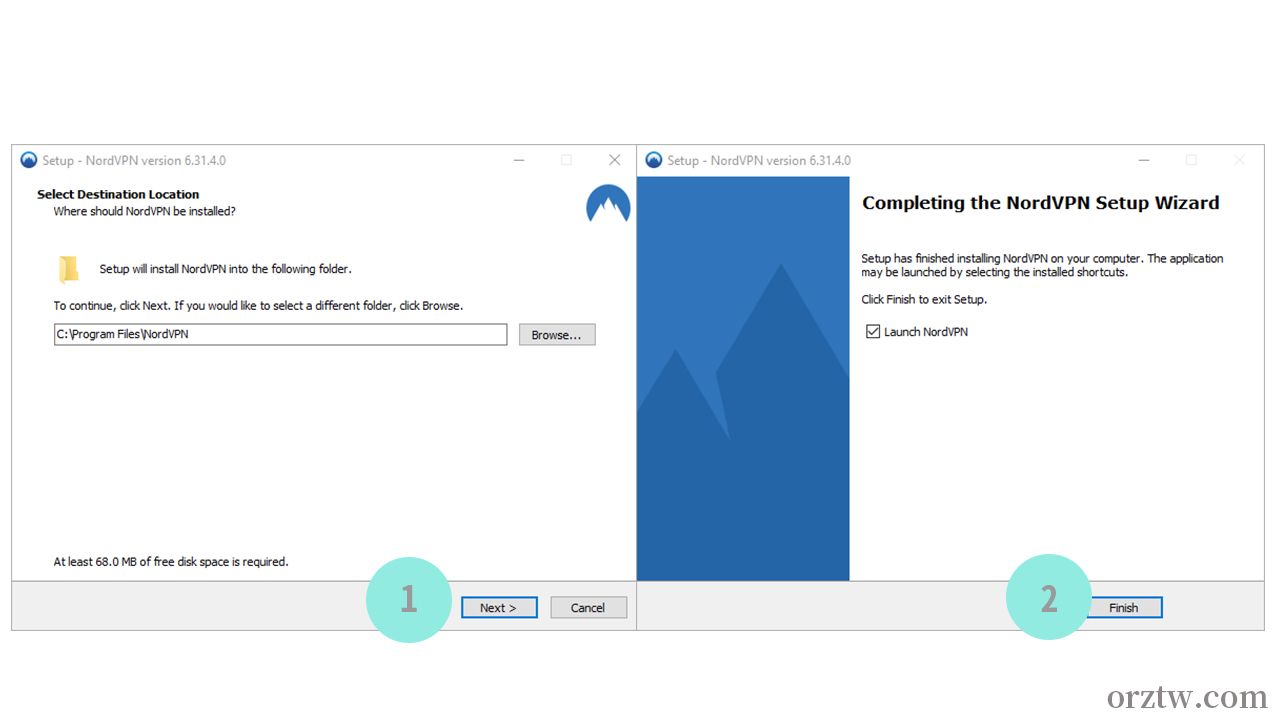1280x720 pixels.
Task: Click Finish to exit Setup
Action: (1123, 607)
